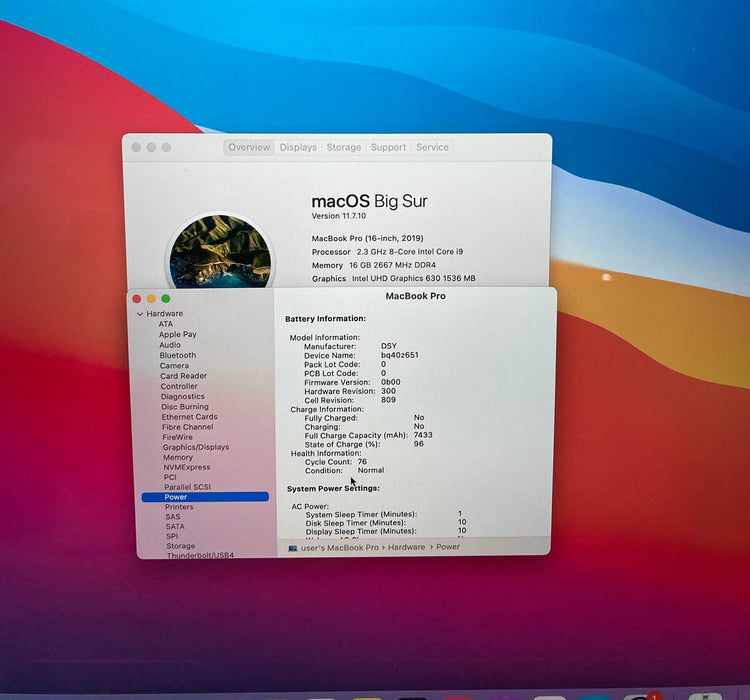This screenshot has height=700, width=750.
Task: Click the "System Power Settings:" heading
Action: coord(333,489)
